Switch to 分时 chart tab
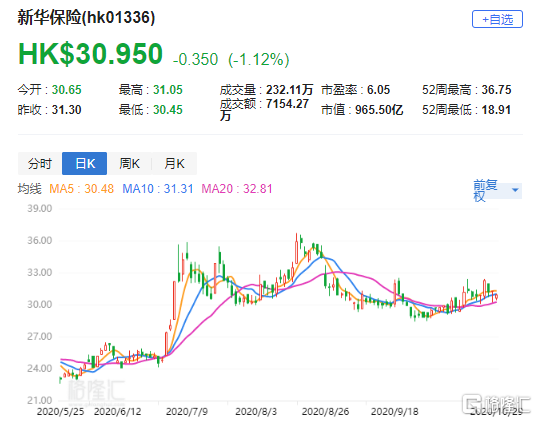 (x=40, y=163)
